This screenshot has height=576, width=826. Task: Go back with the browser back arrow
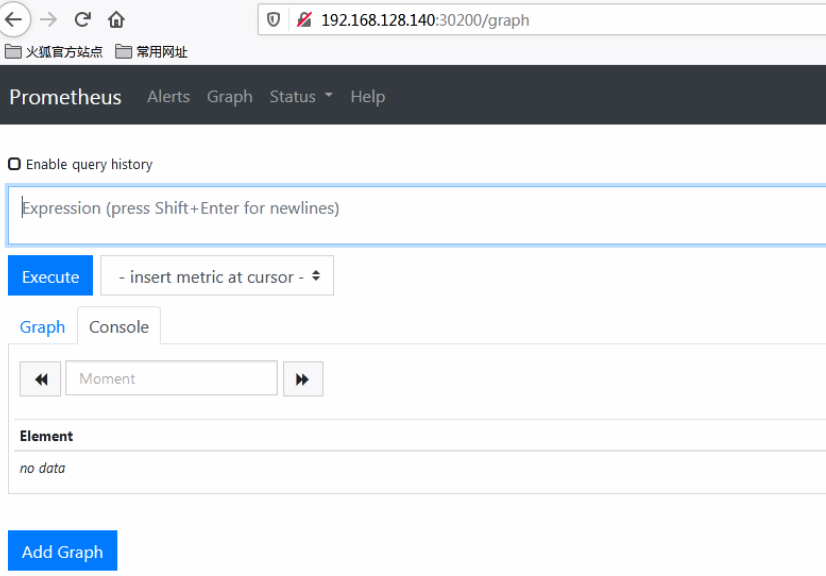[14, 20]
